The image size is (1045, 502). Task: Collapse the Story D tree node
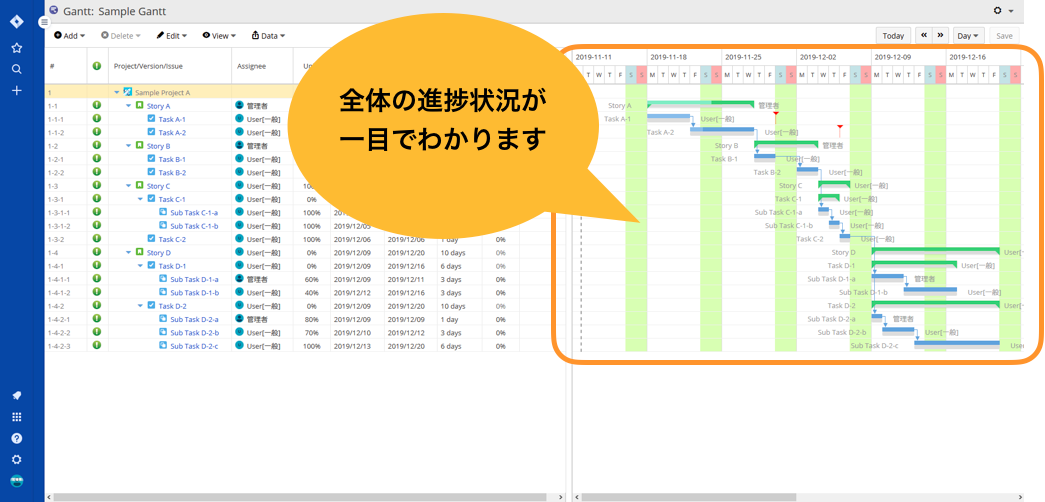tap(129, 253)
